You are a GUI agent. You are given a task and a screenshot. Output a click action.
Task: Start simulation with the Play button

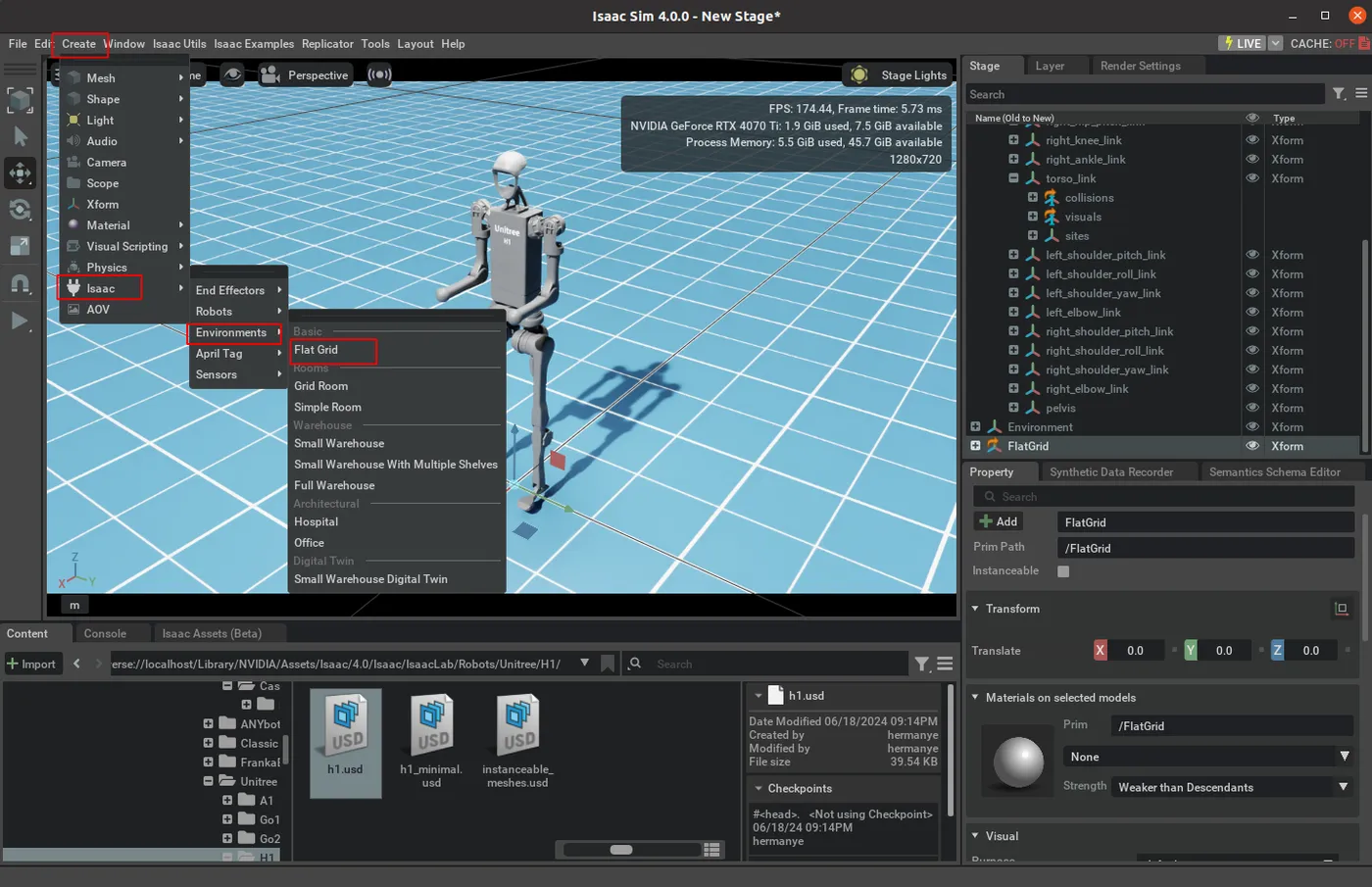[20, 320]
